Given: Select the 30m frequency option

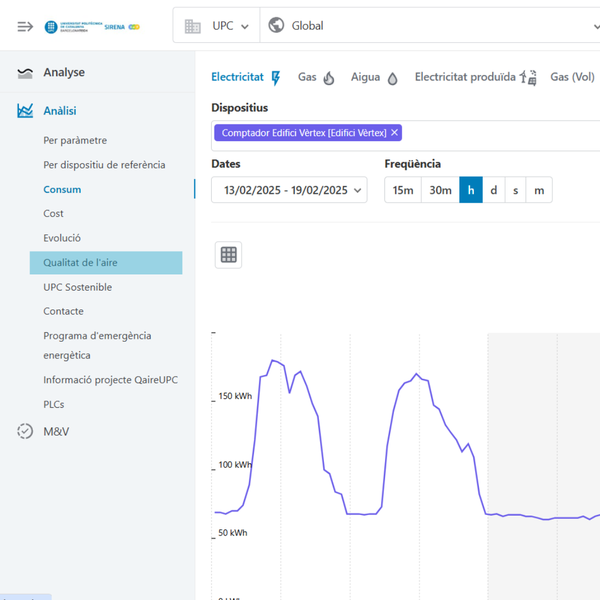Looking at the screenshot, I should coord(440,190).
